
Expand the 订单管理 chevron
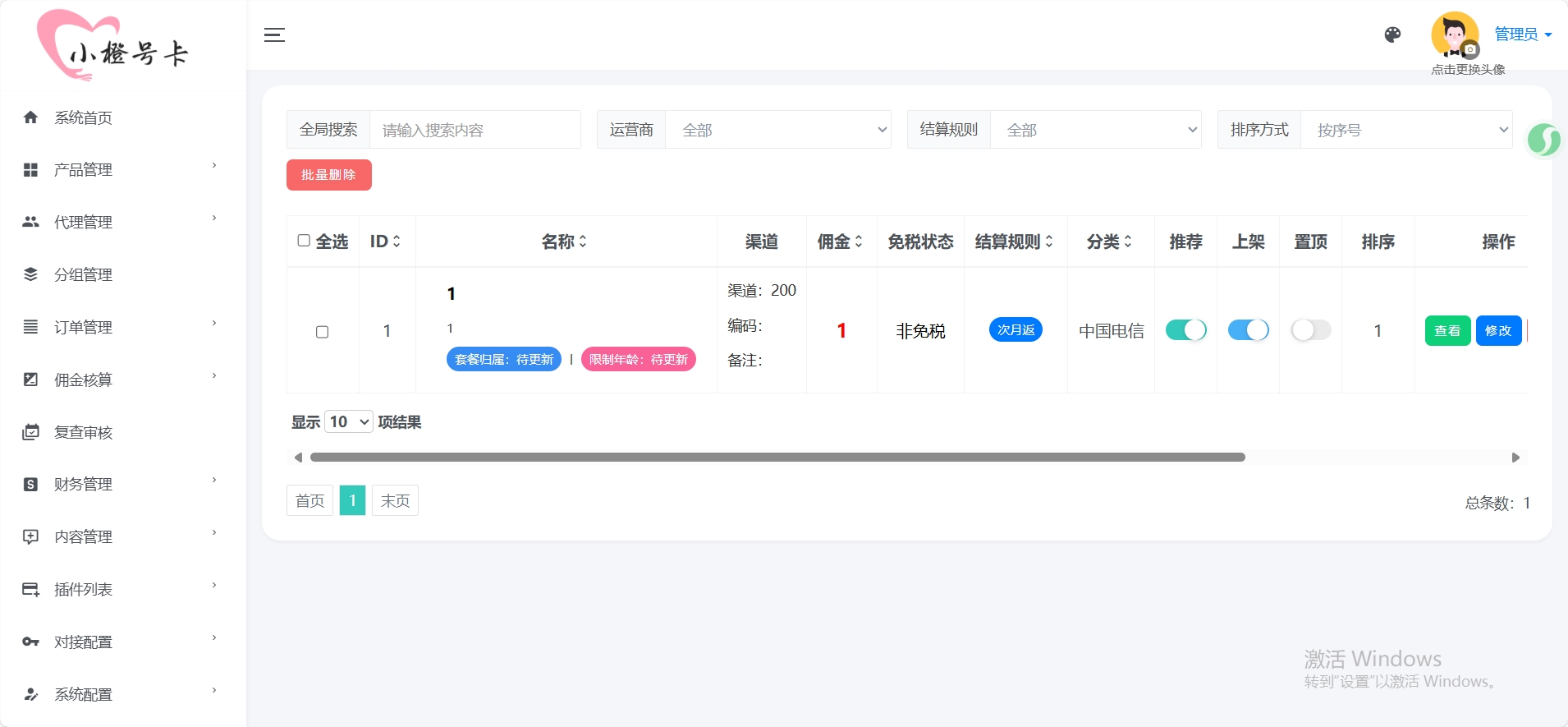214,324
